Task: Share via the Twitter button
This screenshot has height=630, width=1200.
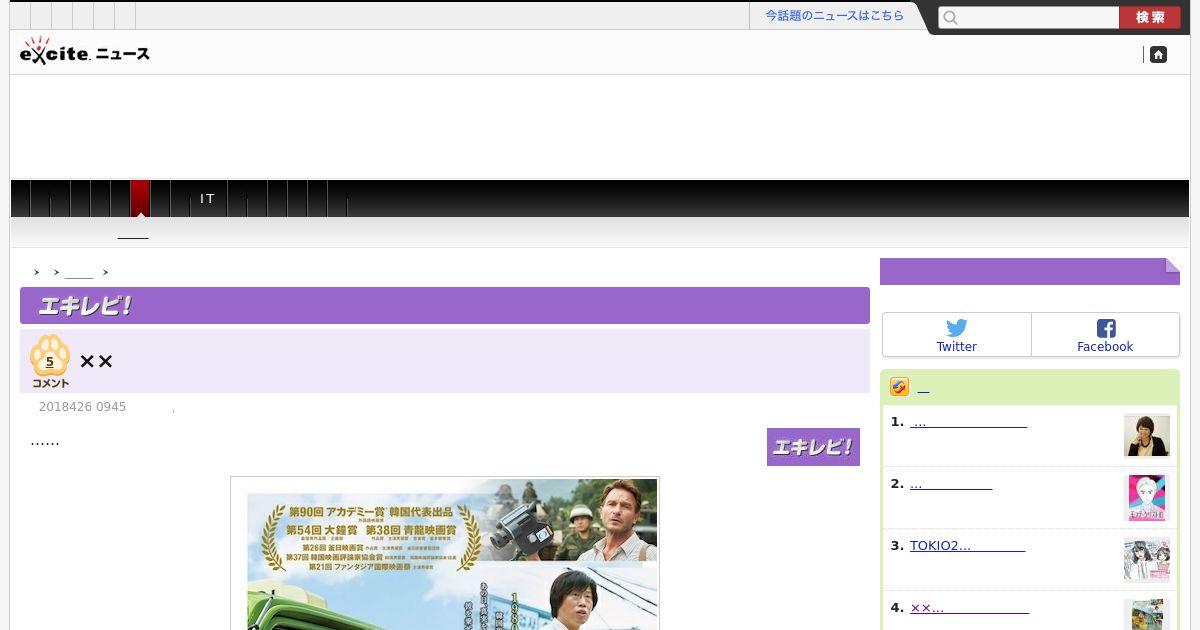Action: [x=957, y=335]
